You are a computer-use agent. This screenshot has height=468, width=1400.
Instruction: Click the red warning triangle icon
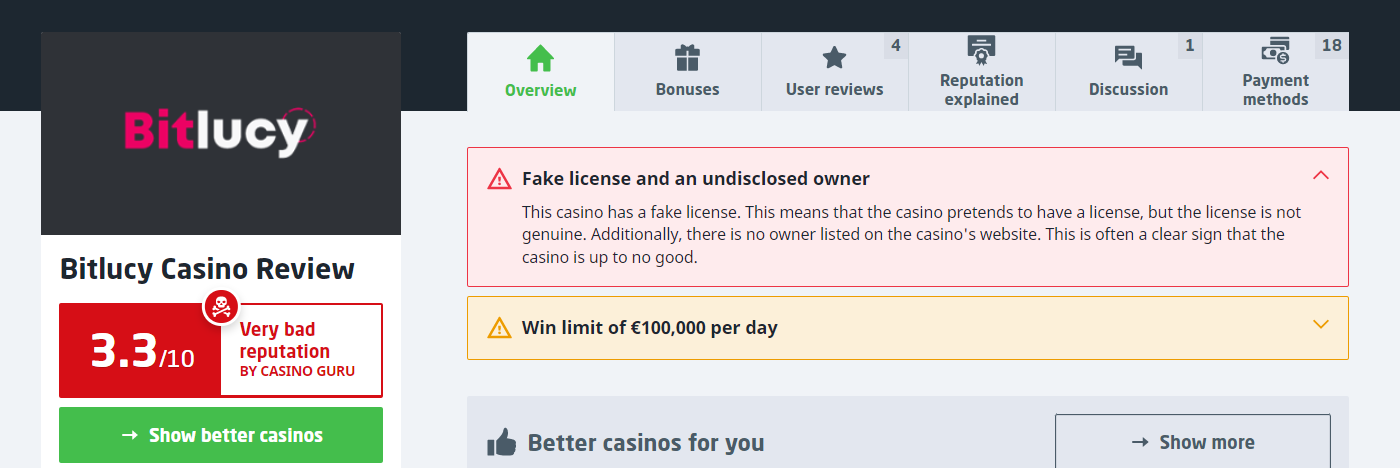pyautogui.click(x=499, y=180)
